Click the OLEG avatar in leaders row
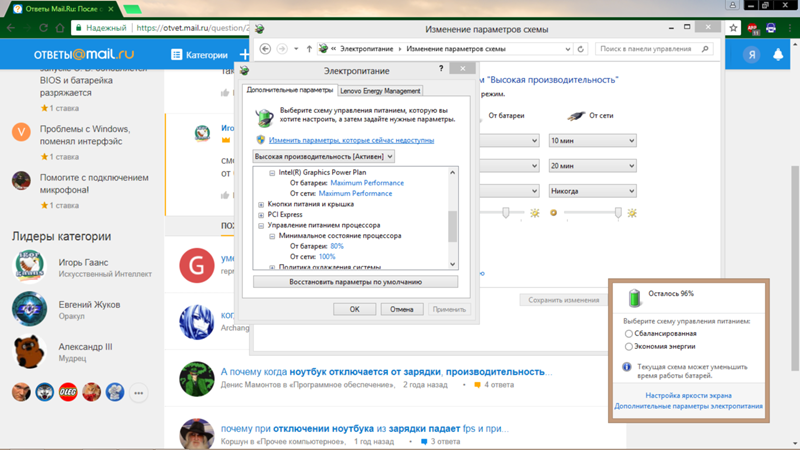The image size is (800, 450). (68, 392)
